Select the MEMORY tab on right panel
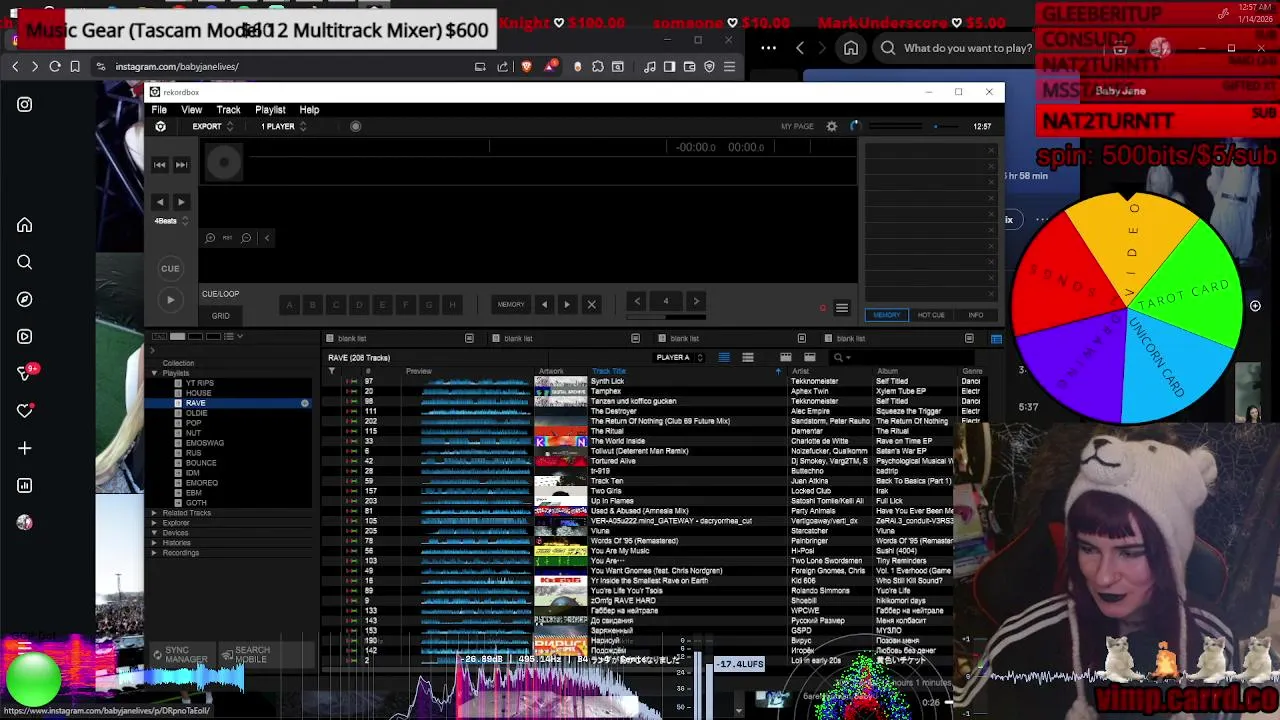 point(887,315)
